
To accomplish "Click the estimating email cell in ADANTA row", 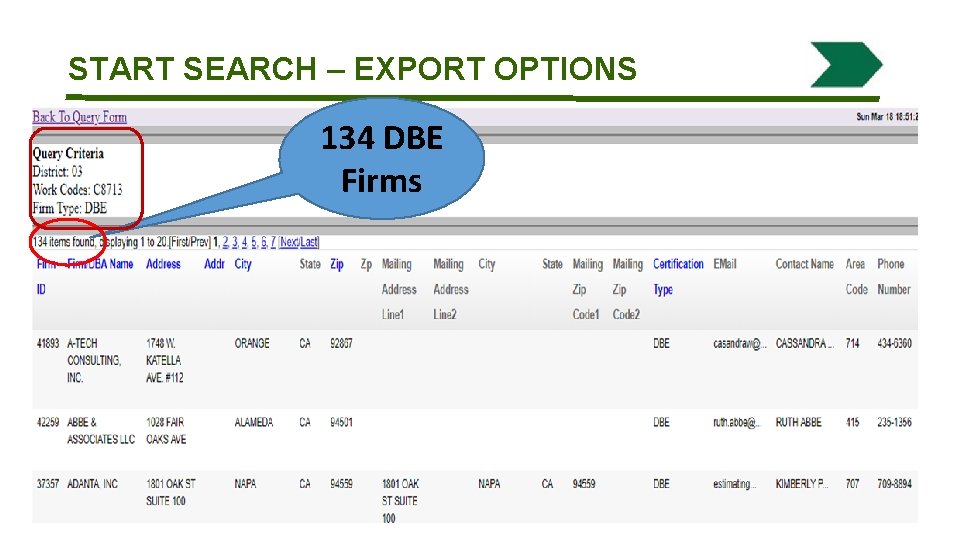I will coord(735,484).
